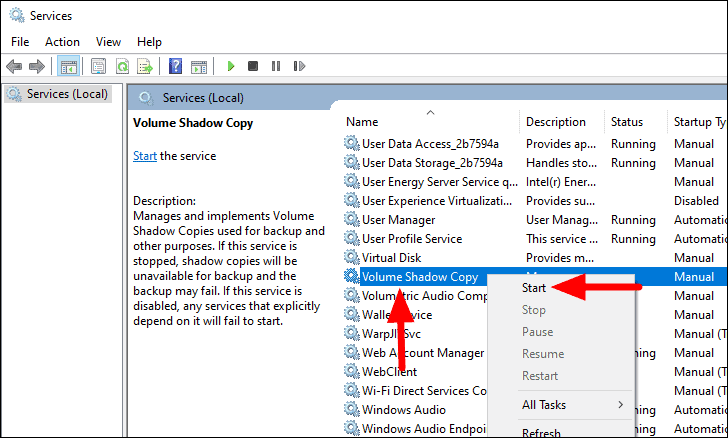This screenshot has width=728, height=438.
Task: Click the Start the service link
Action: tap(145, 156)
